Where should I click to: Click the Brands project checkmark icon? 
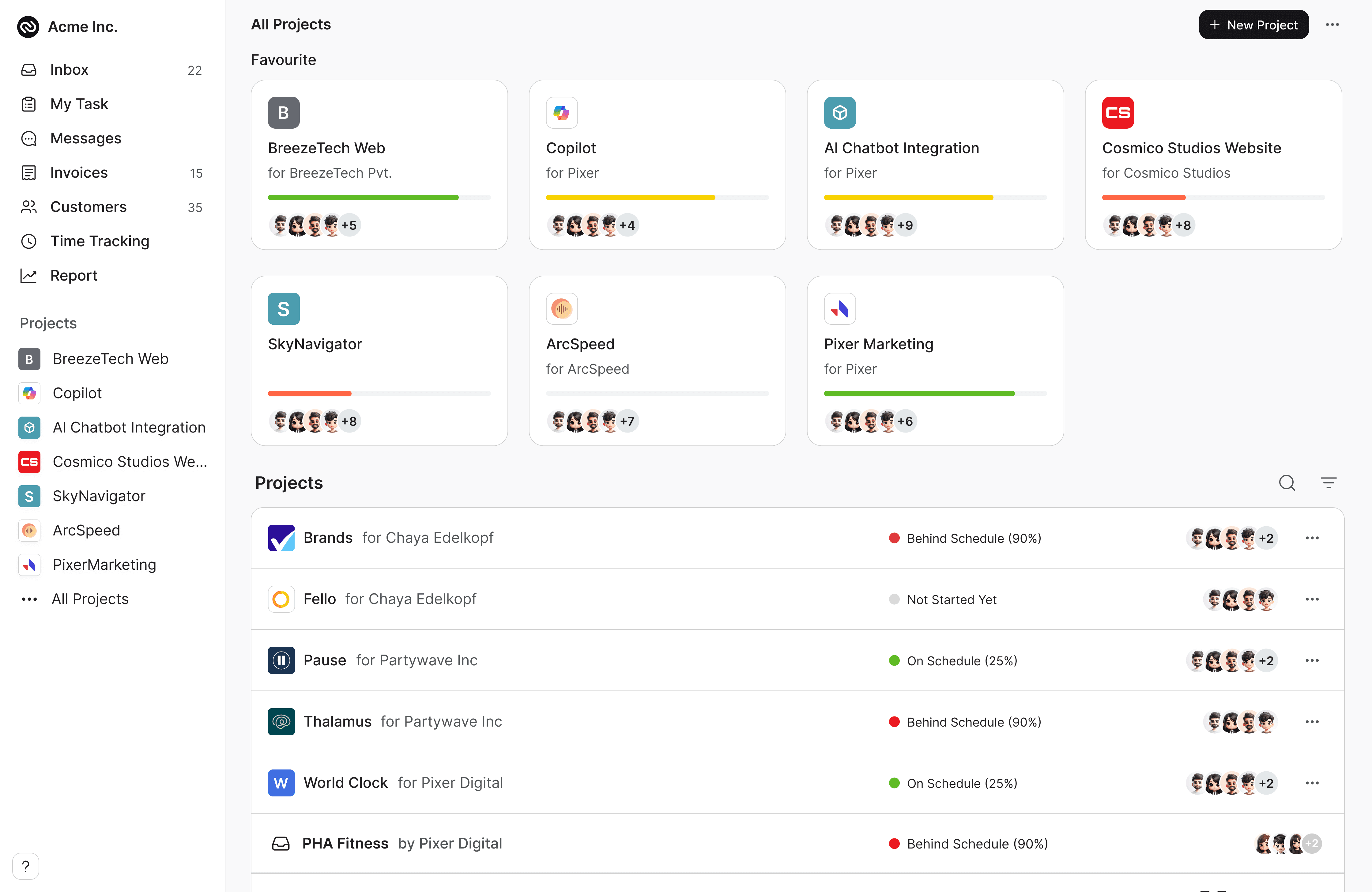pos(281,537)
